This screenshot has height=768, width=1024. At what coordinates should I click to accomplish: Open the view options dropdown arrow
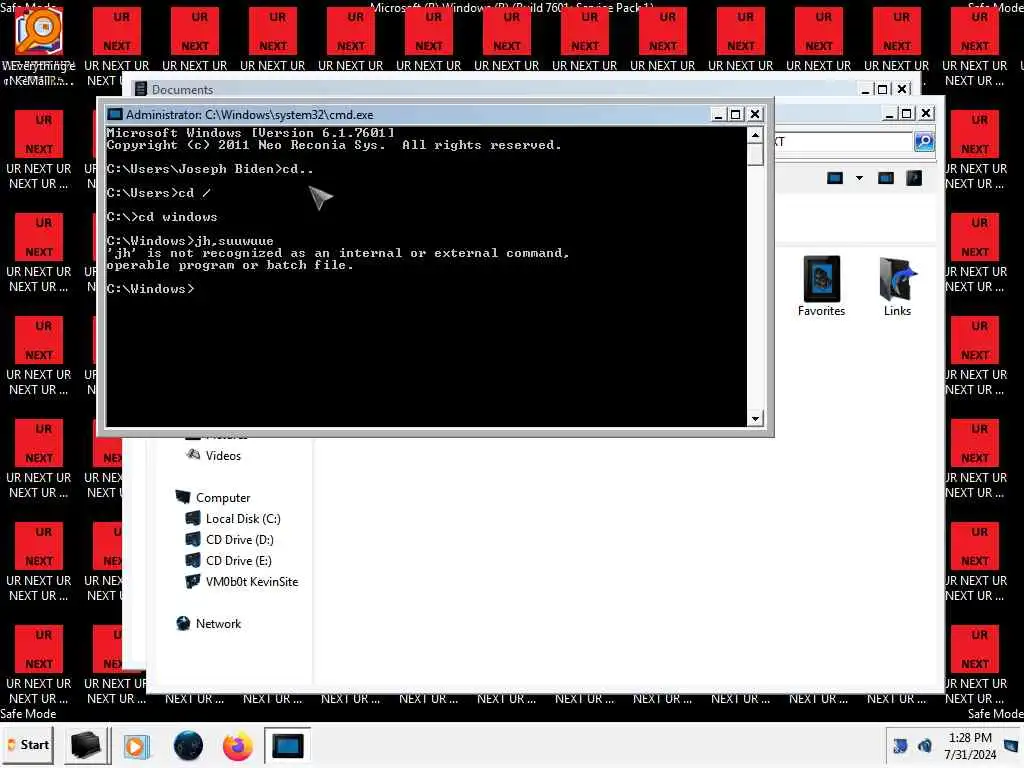[x=859, y=178]
